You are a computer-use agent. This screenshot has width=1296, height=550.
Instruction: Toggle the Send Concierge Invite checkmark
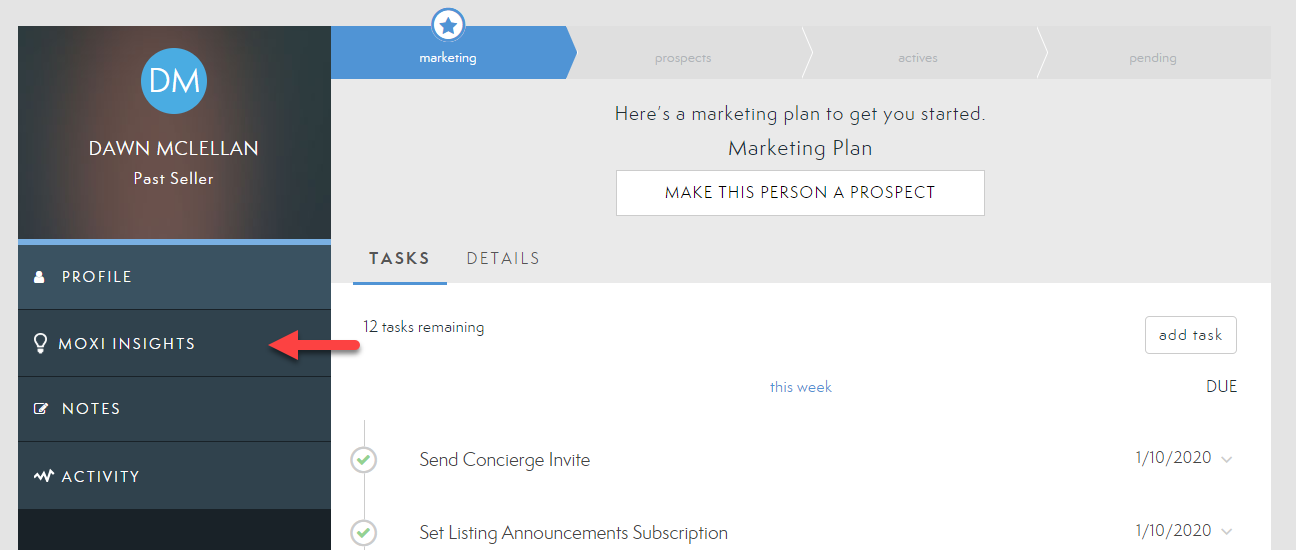point(364,460)
